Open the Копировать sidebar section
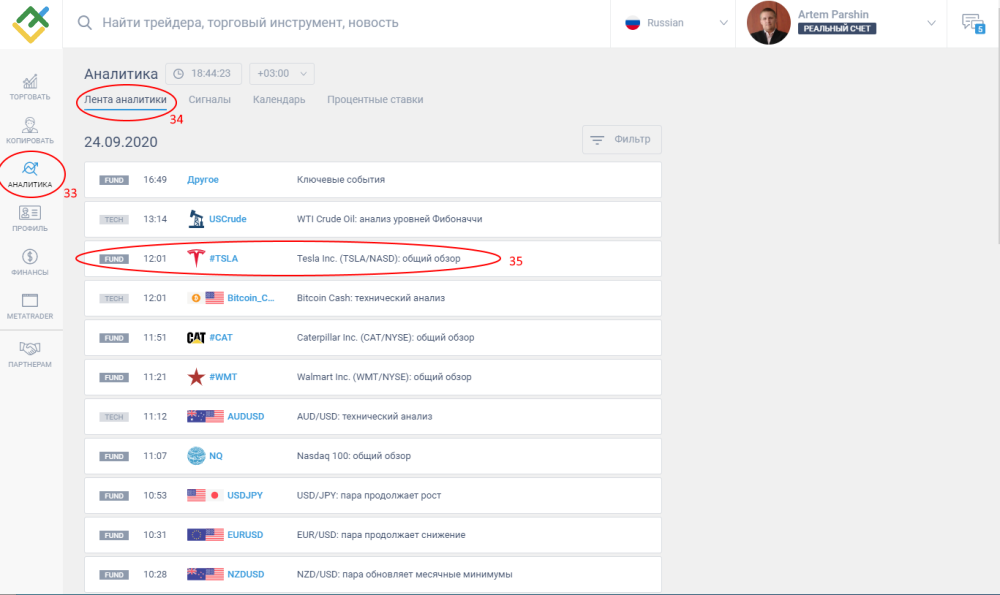This screenshot has width=1000, height=595. 30,131
